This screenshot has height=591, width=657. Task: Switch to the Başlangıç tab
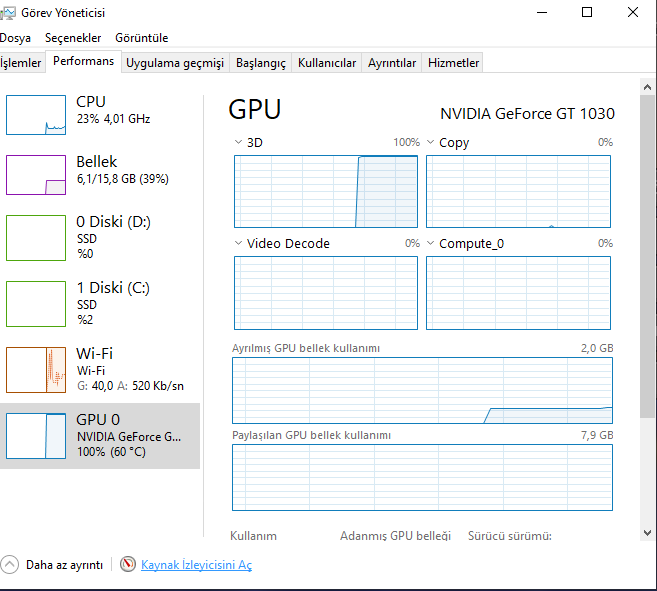click(x=260, y=63)
